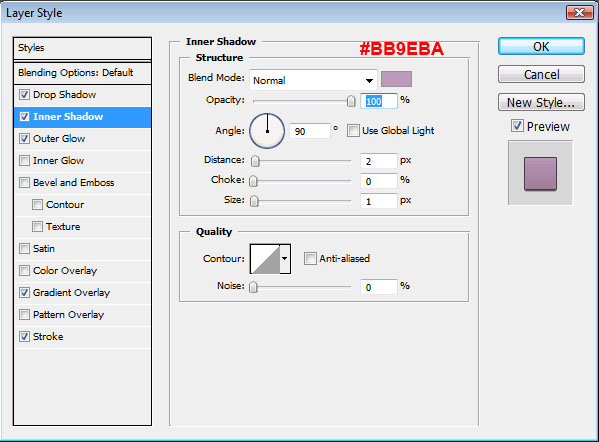Viewport: 599px width, 442px height.
Task: Click the contour curve thumbnail
Action: [x=265, y=259]
